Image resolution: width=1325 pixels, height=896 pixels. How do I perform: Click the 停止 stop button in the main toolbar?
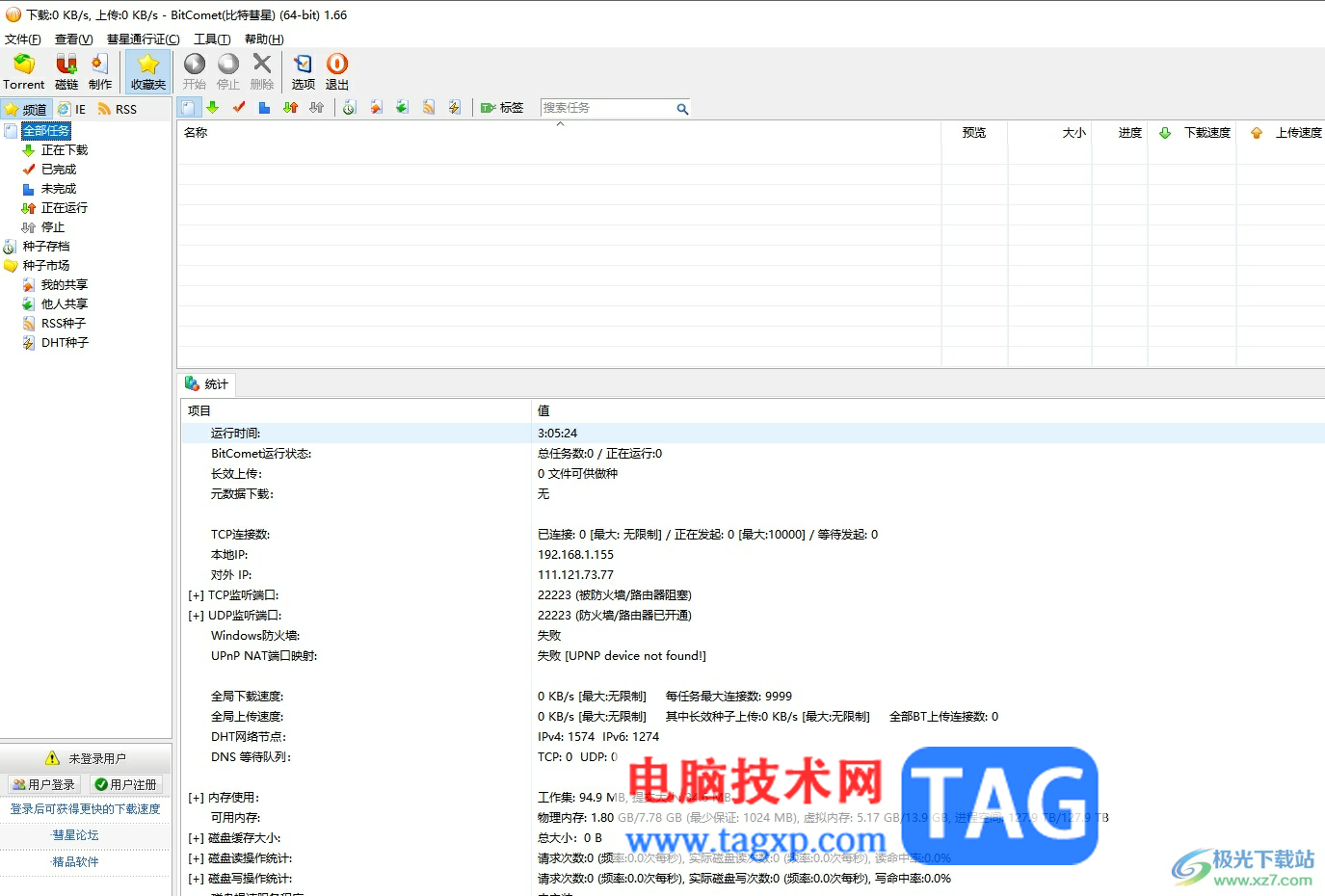pos(228,72)
